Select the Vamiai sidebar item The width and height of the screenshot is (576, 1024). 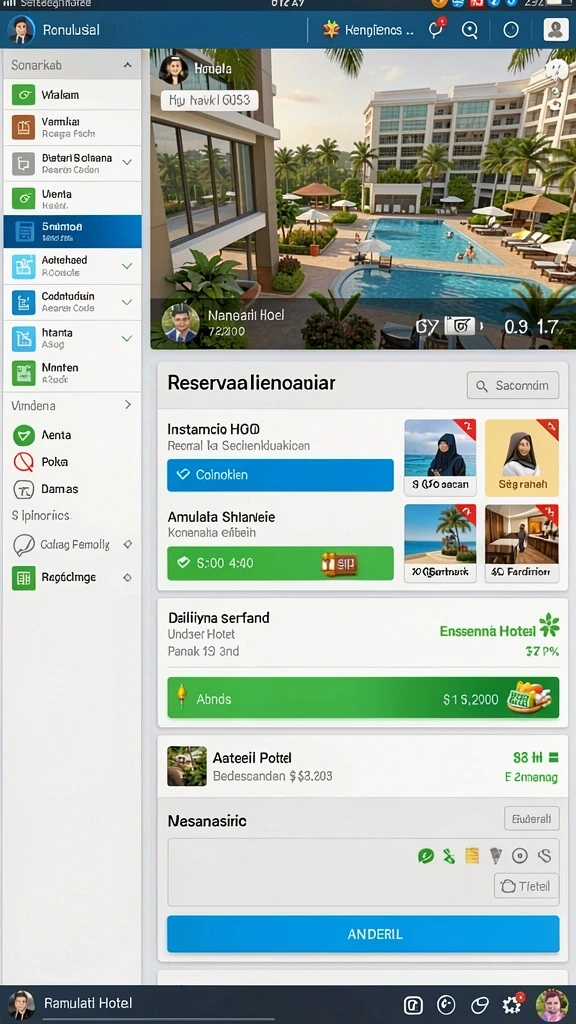[72, 127]
